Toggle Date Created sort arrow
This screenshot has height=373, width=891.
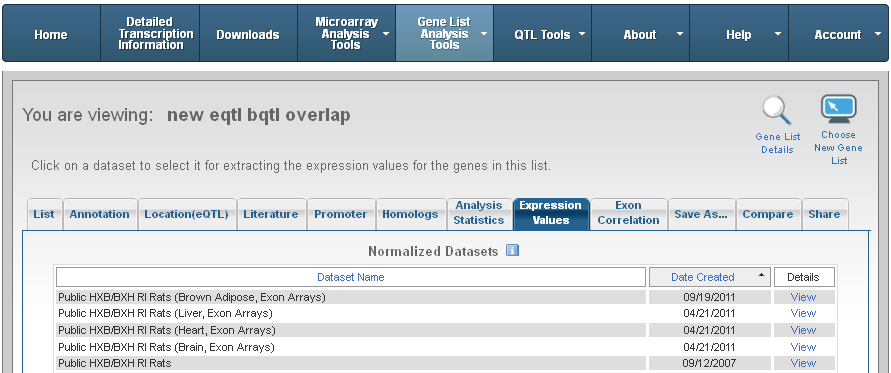(x=761, y=276)
